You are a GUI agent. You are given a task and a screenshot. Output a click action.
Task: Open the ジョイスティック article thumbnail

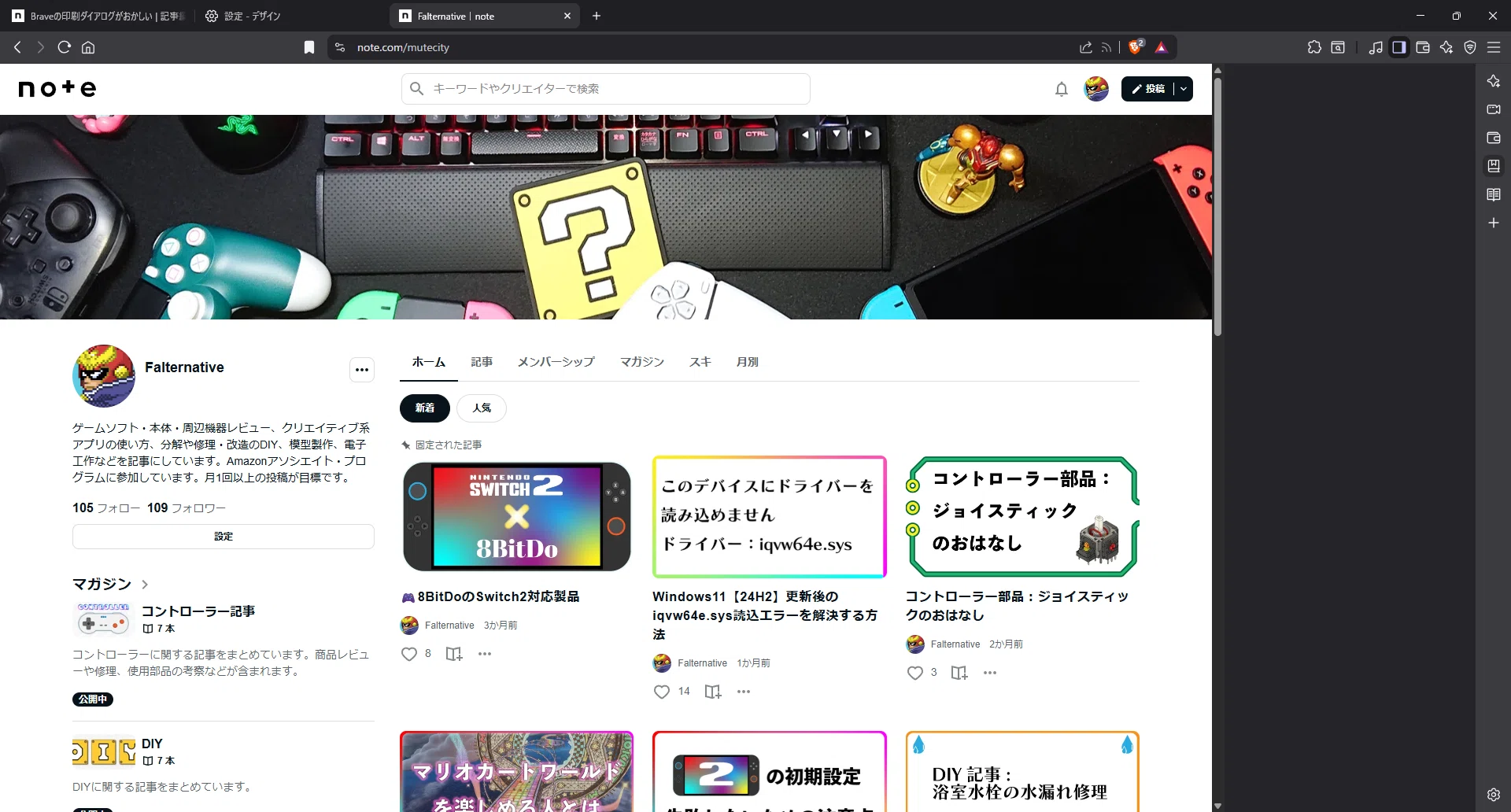point(1022,516)
